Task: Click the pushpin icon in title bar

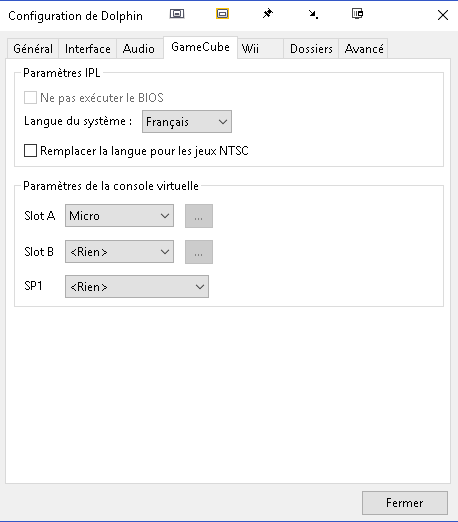Action: (x=268, y=14)
